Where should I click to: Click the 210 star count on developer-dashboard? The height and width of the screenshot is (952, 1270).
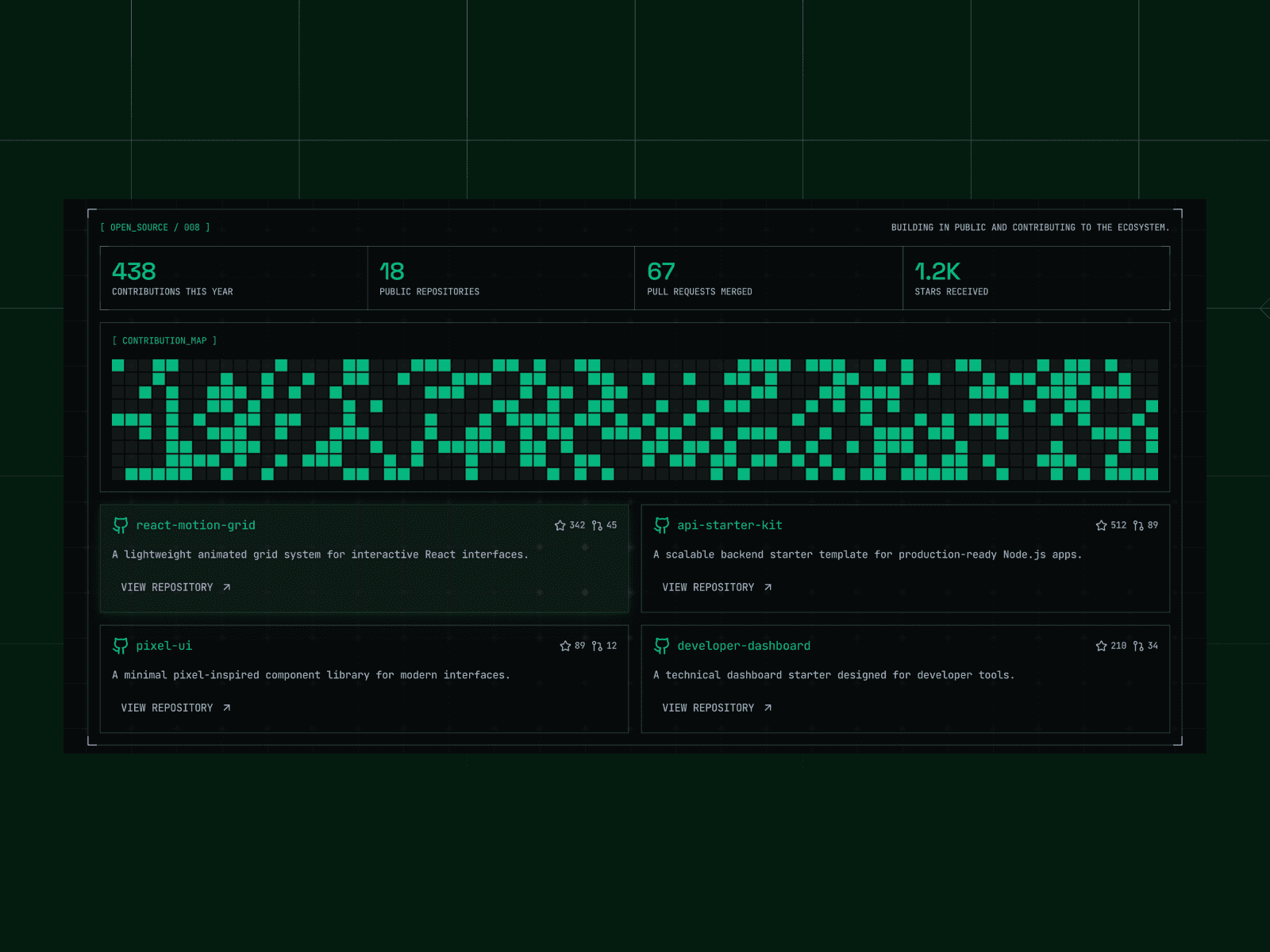[1118, 646]
